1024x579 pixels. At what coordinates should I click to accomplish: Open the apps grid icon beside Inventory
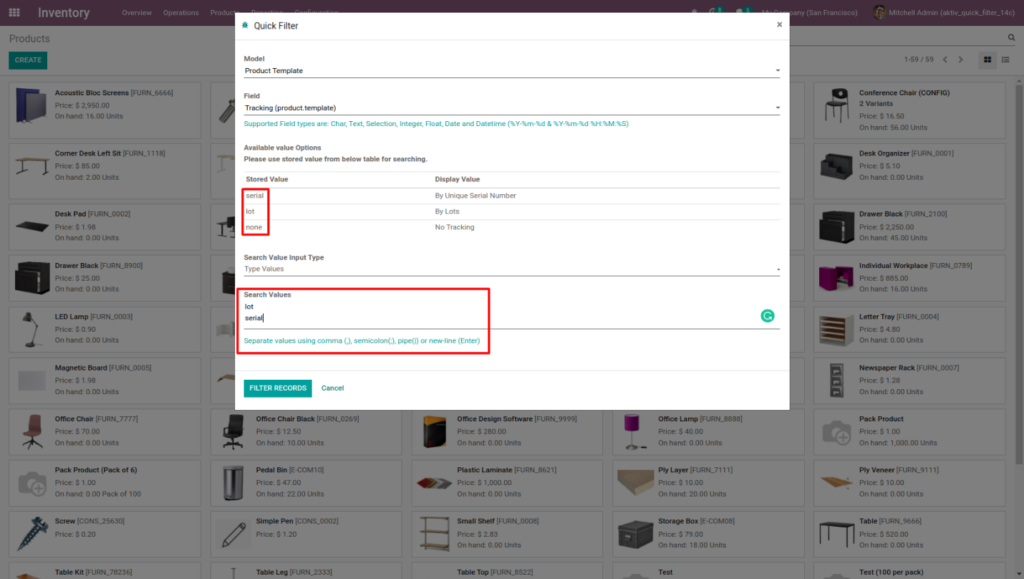(12, 12)
